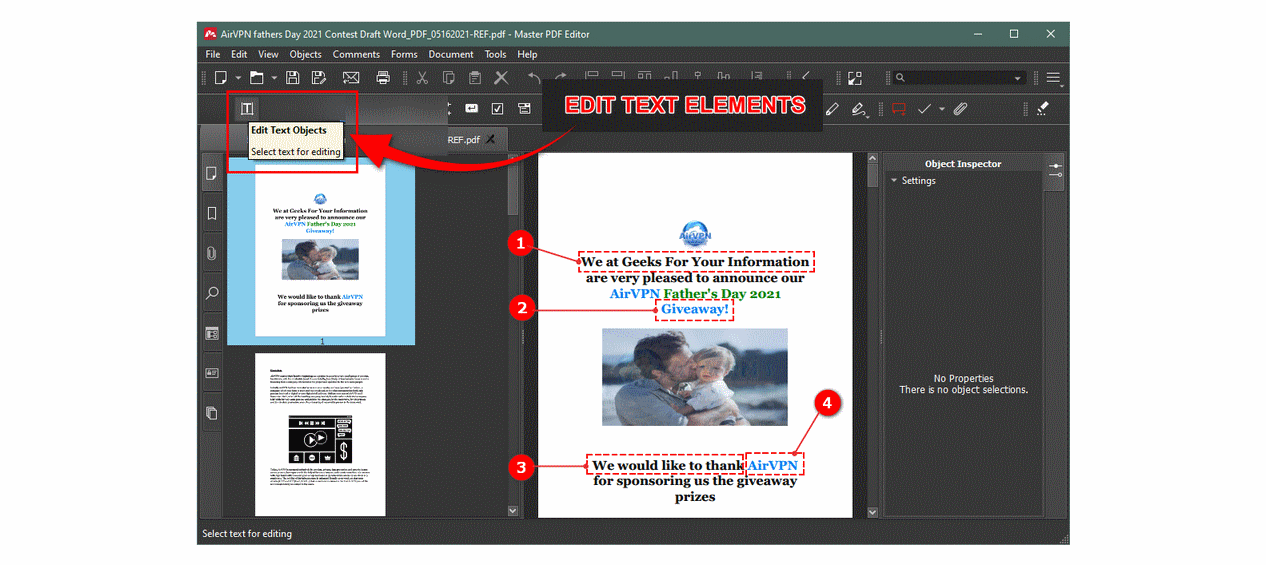
Task: Create a new document
Action: [x=222, y=78]
